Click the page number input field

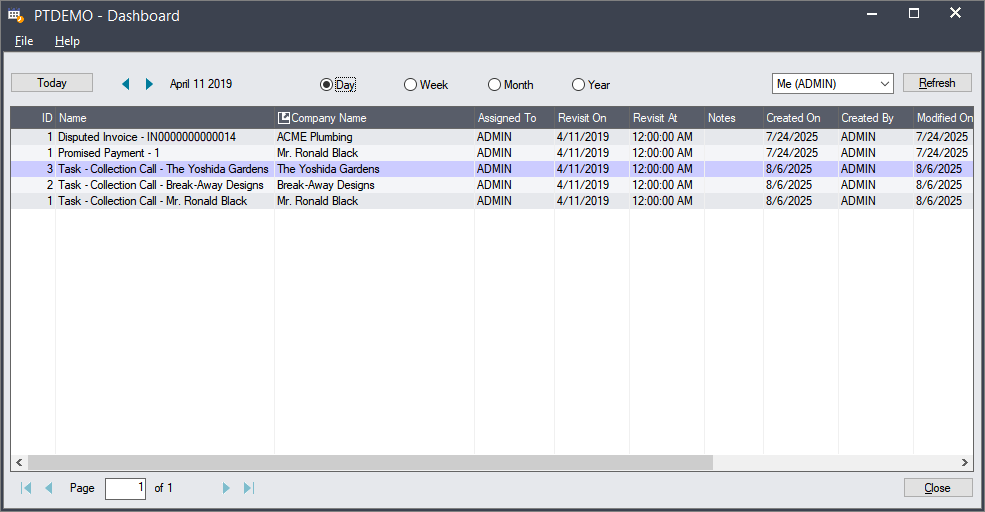tap(125, 488)
